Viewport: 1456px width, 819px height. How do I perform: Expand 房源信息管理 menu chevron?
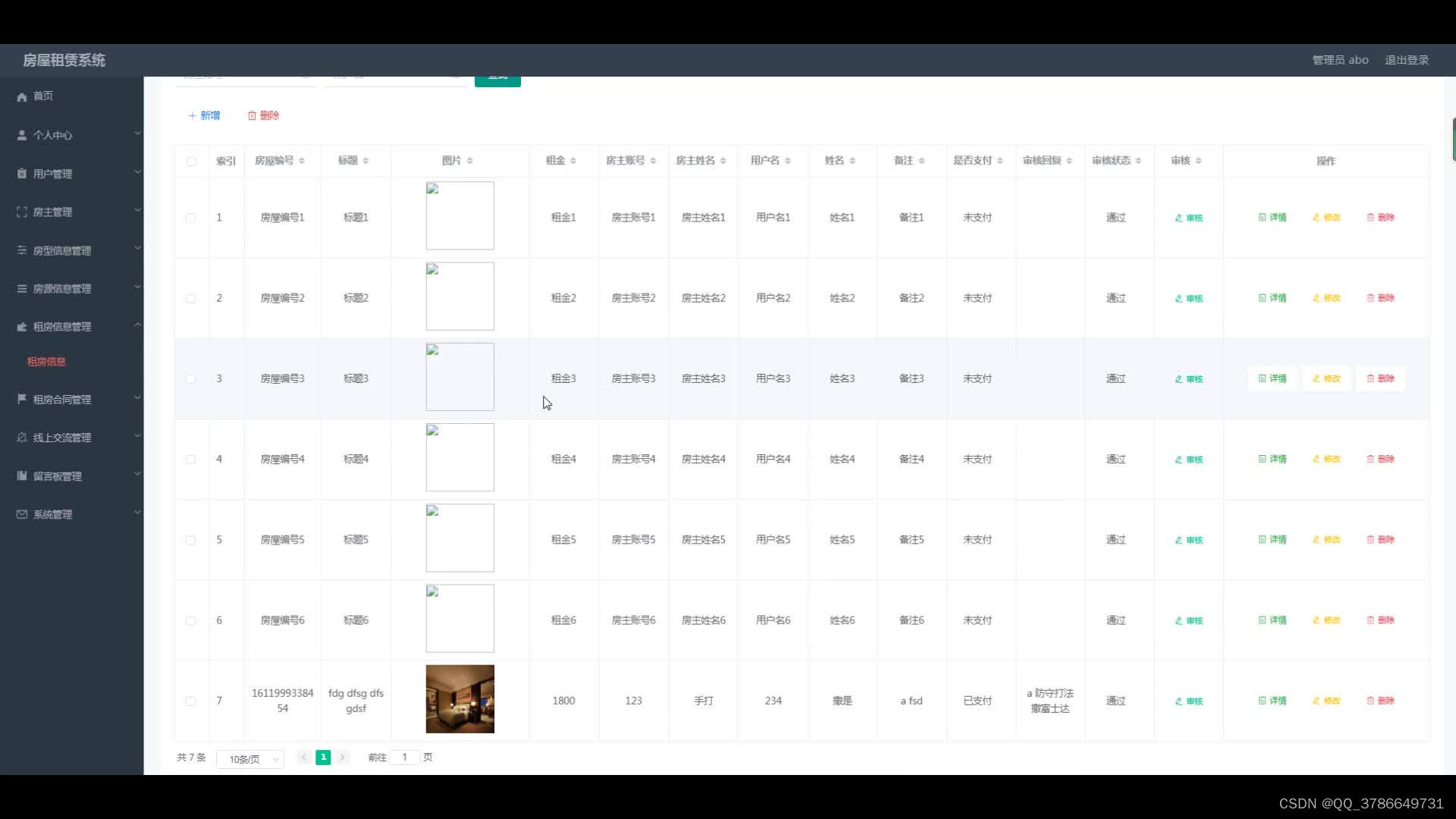pyautogui.click(x=137, y=287)
